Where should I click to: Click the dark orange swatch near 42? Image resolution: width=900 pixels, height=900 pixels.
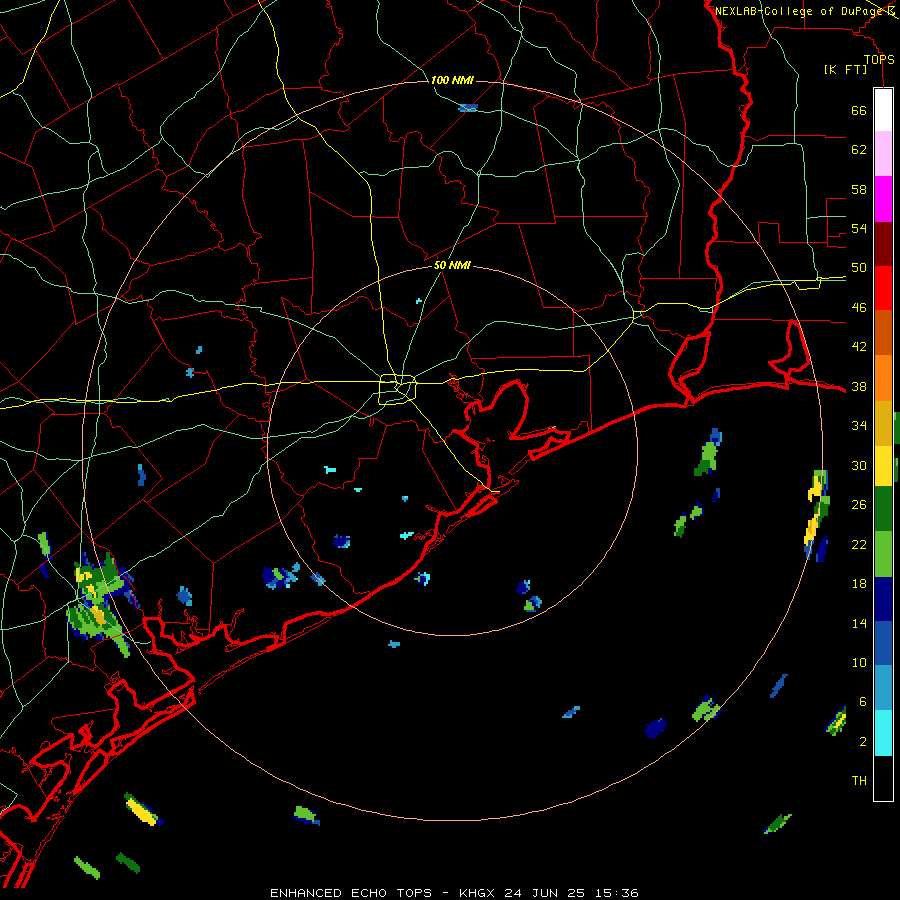pos(883,333)
